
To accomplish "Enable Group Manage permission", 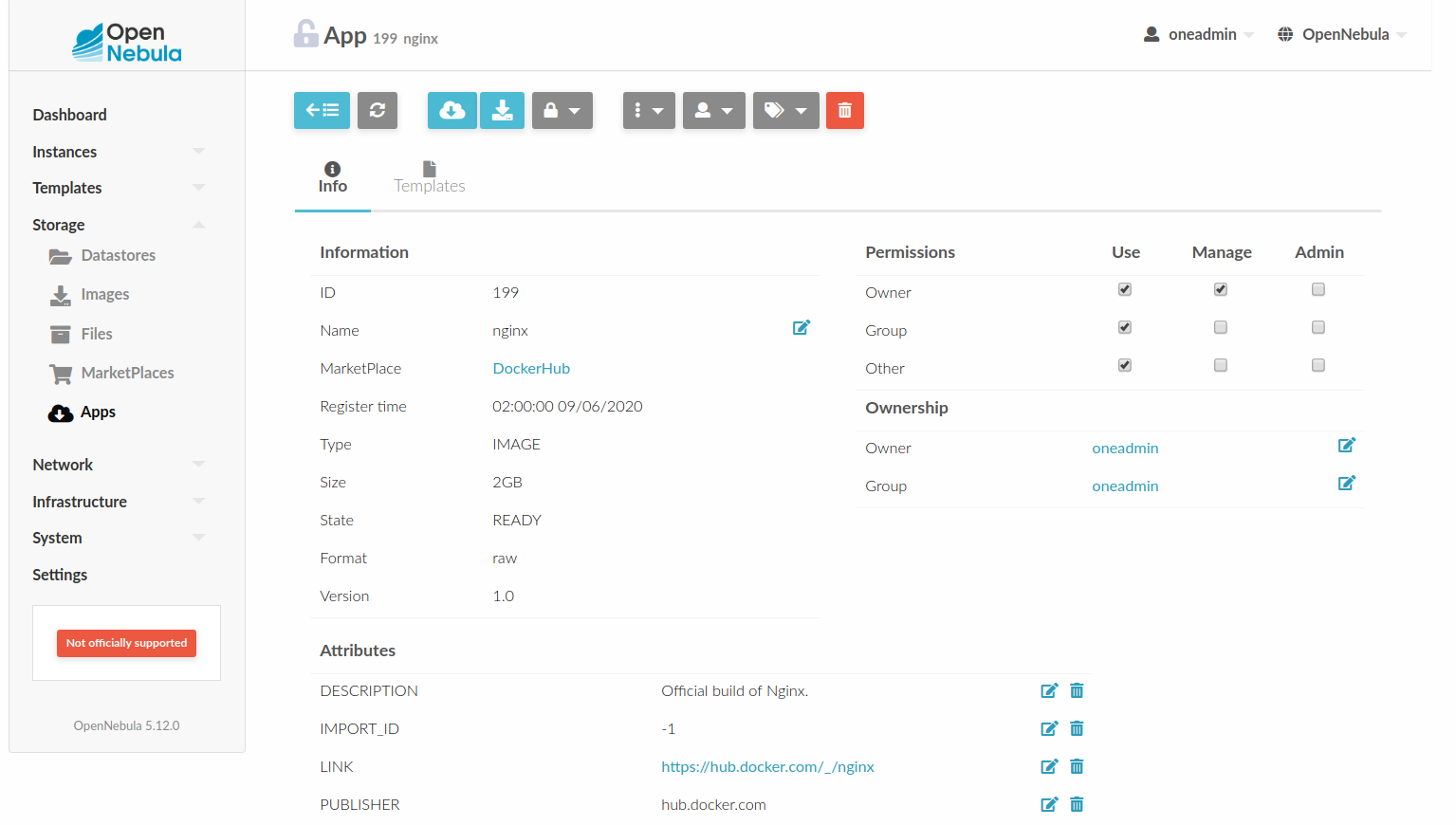I will pos(1221,327).
